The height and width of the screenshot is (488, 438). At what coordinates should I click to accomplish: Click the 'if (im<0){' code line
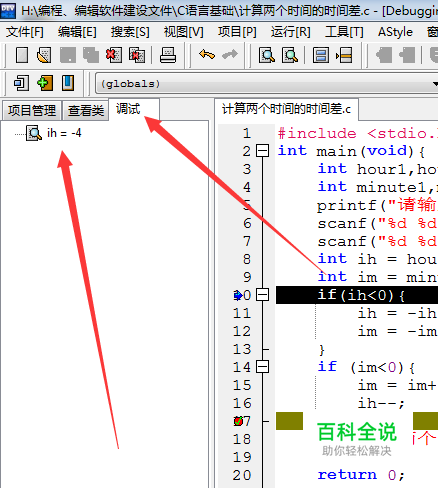[x=366, y=367]
